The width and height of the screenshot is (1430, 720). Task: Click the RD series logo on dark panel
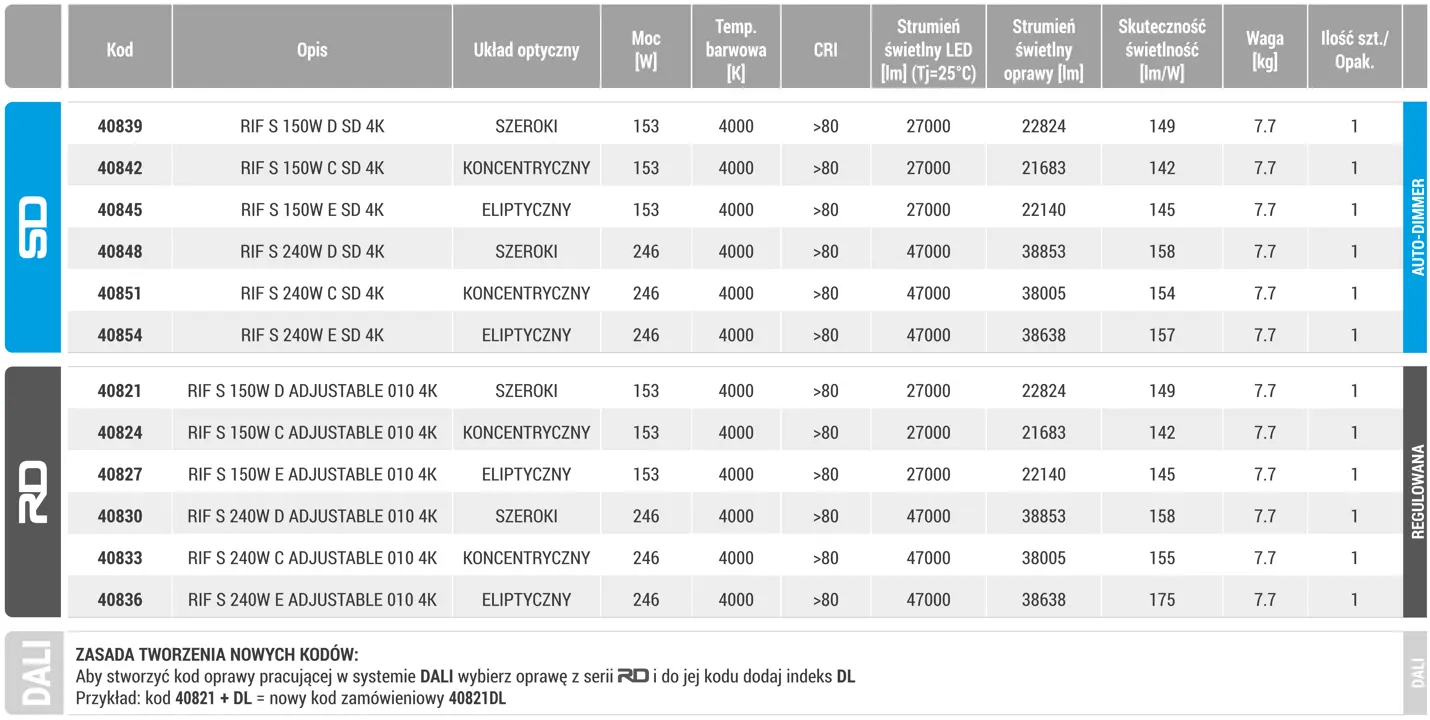33,492
